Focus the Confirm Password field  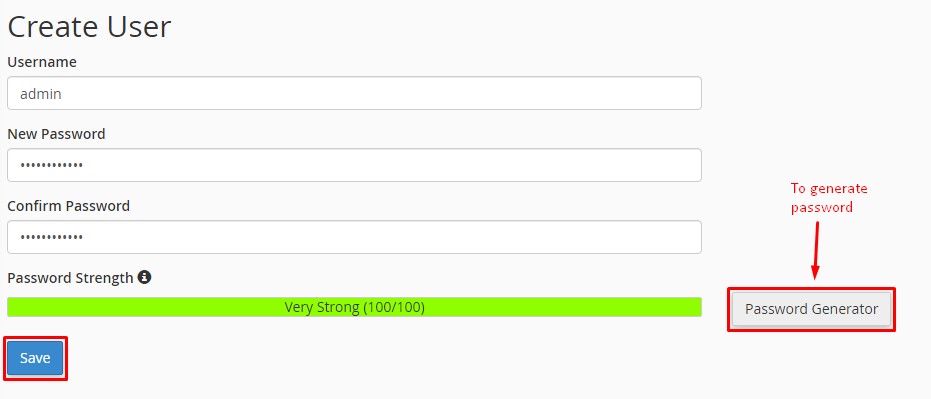pos(354,237)
